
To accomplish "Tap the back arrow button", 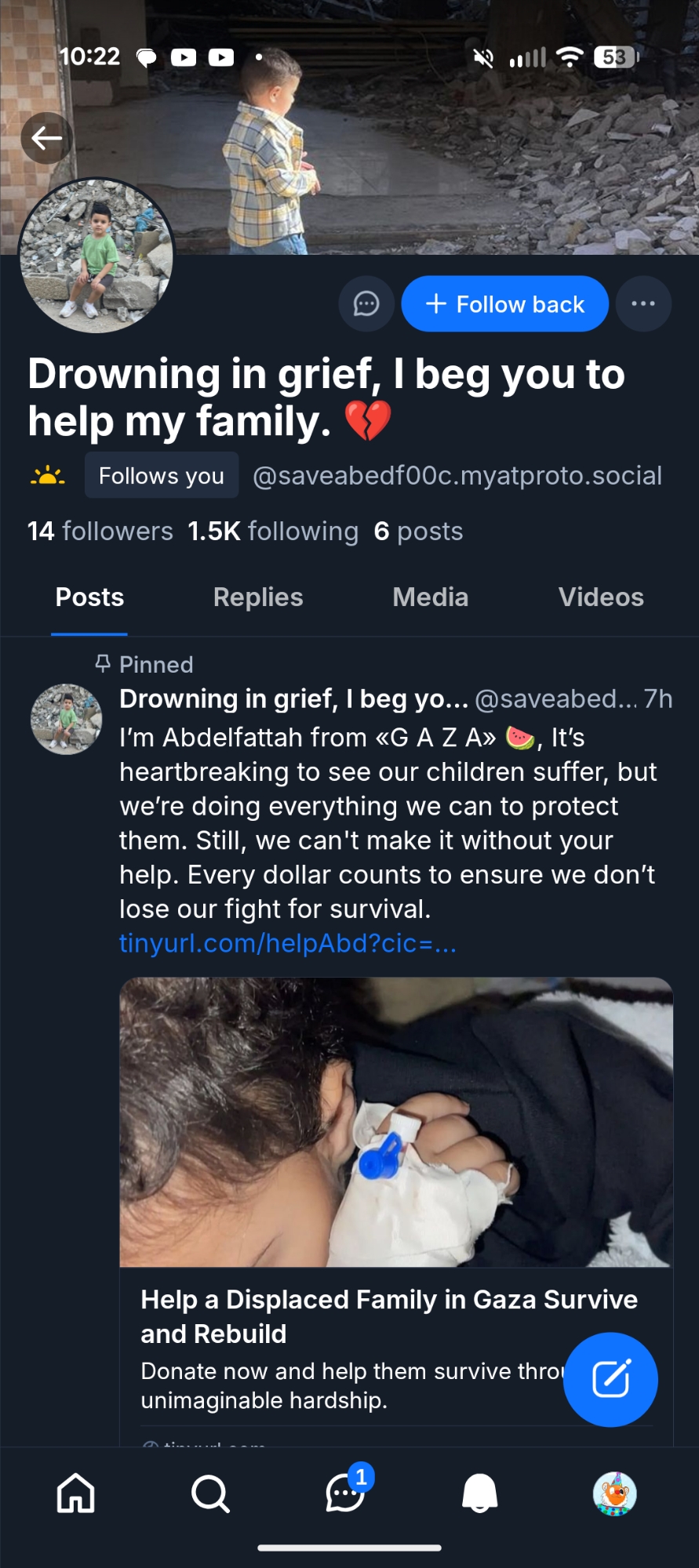I will [46, 139].
